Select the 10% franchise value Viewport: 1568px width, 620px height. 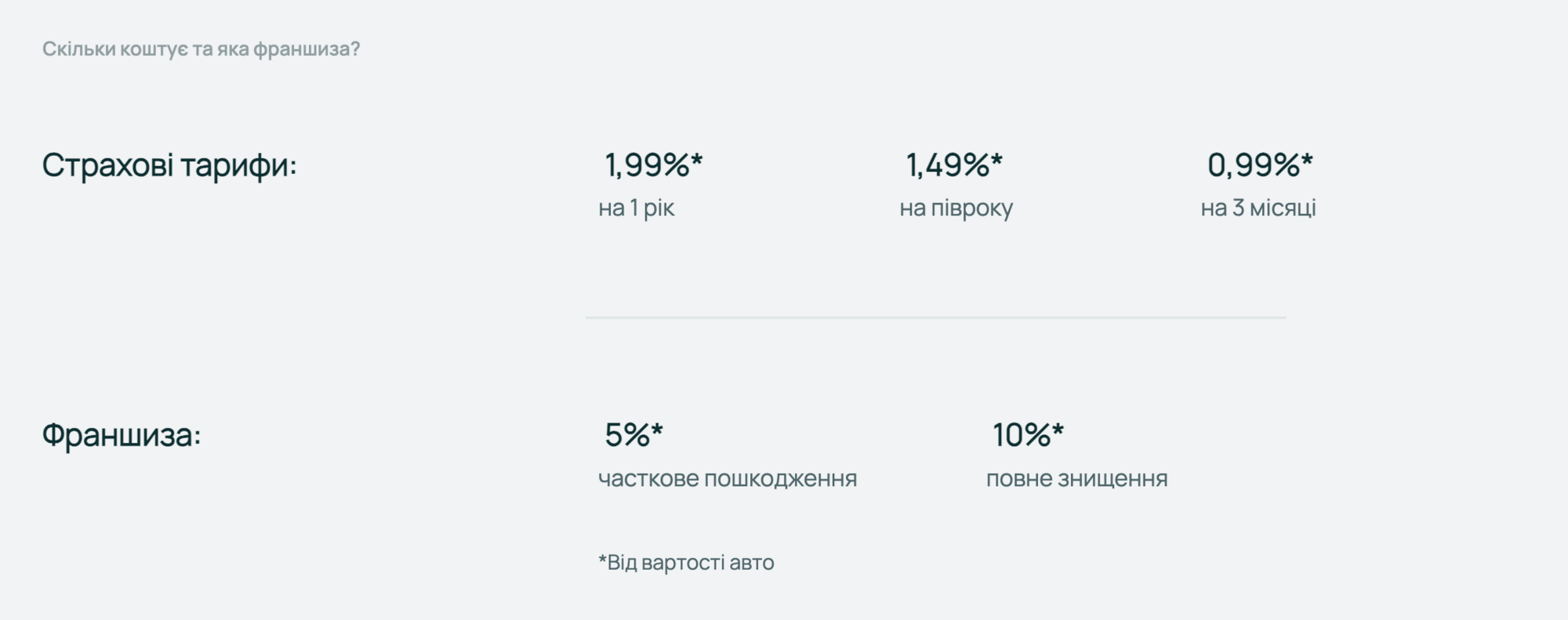pyautogui.click(x=1022, y=434)
